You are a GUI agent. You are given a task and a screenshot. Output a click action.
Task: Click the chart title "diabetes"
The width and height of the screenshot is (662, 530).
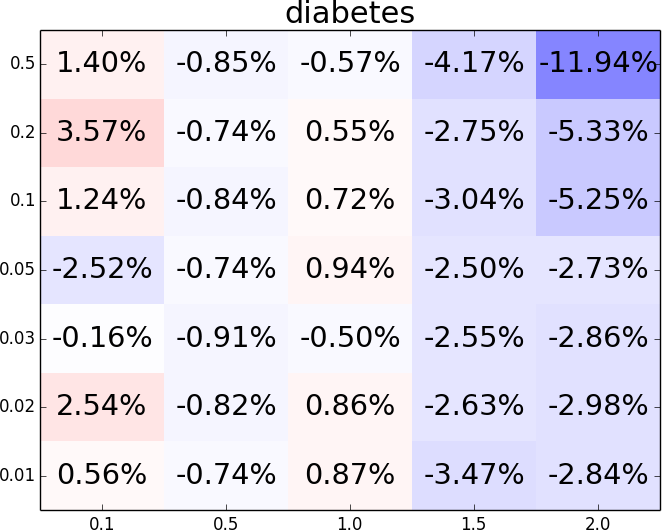coord(350,14)
